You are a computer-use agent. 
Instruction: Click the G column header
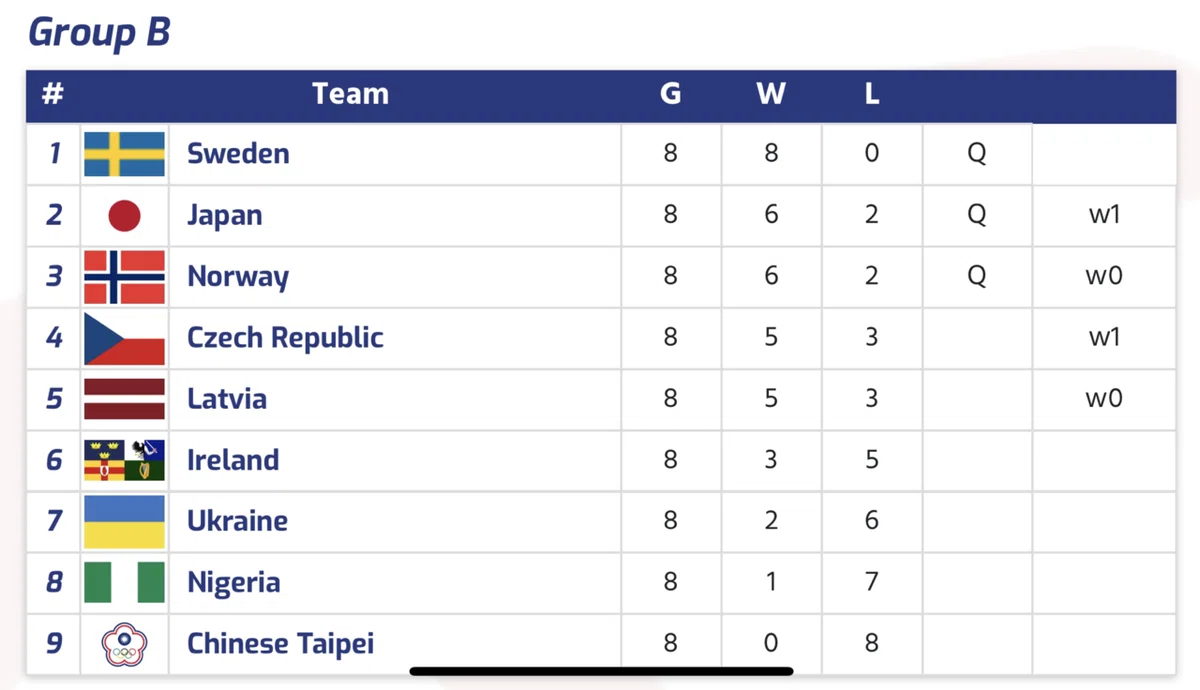point(670,94)
